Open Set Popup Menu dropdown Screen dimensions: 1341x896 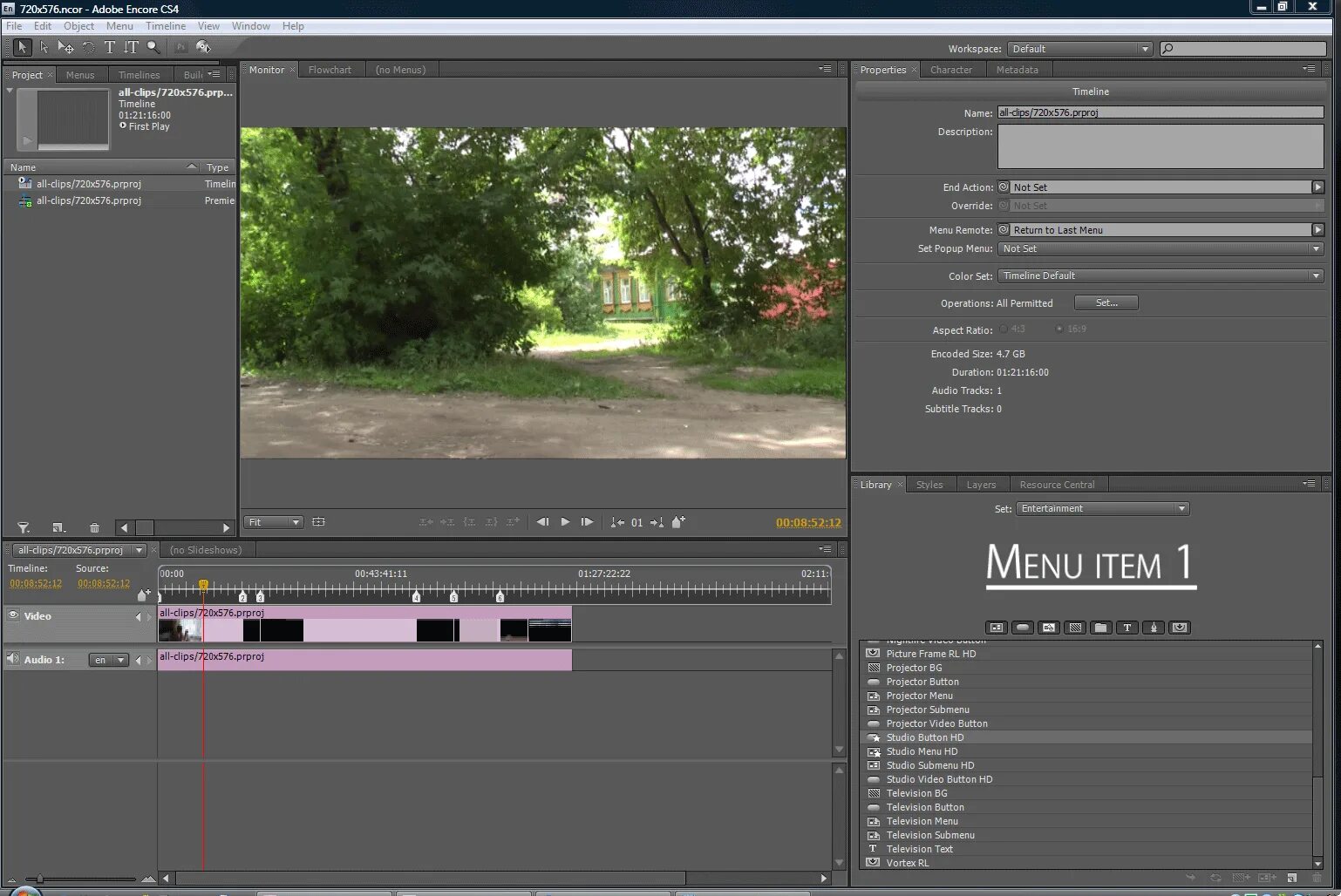(1161, 248)
